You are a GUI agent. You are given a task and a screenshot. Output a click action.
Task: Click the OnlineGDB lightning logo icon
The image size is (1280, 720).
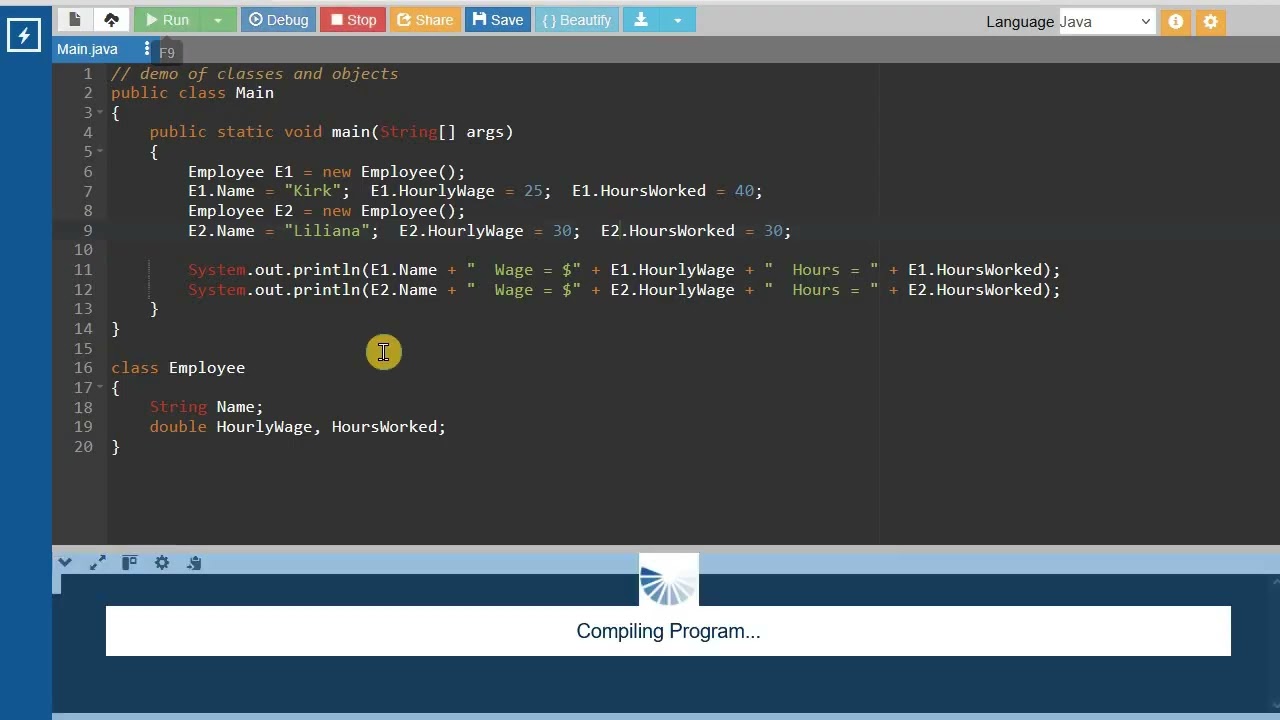[24, 36]
